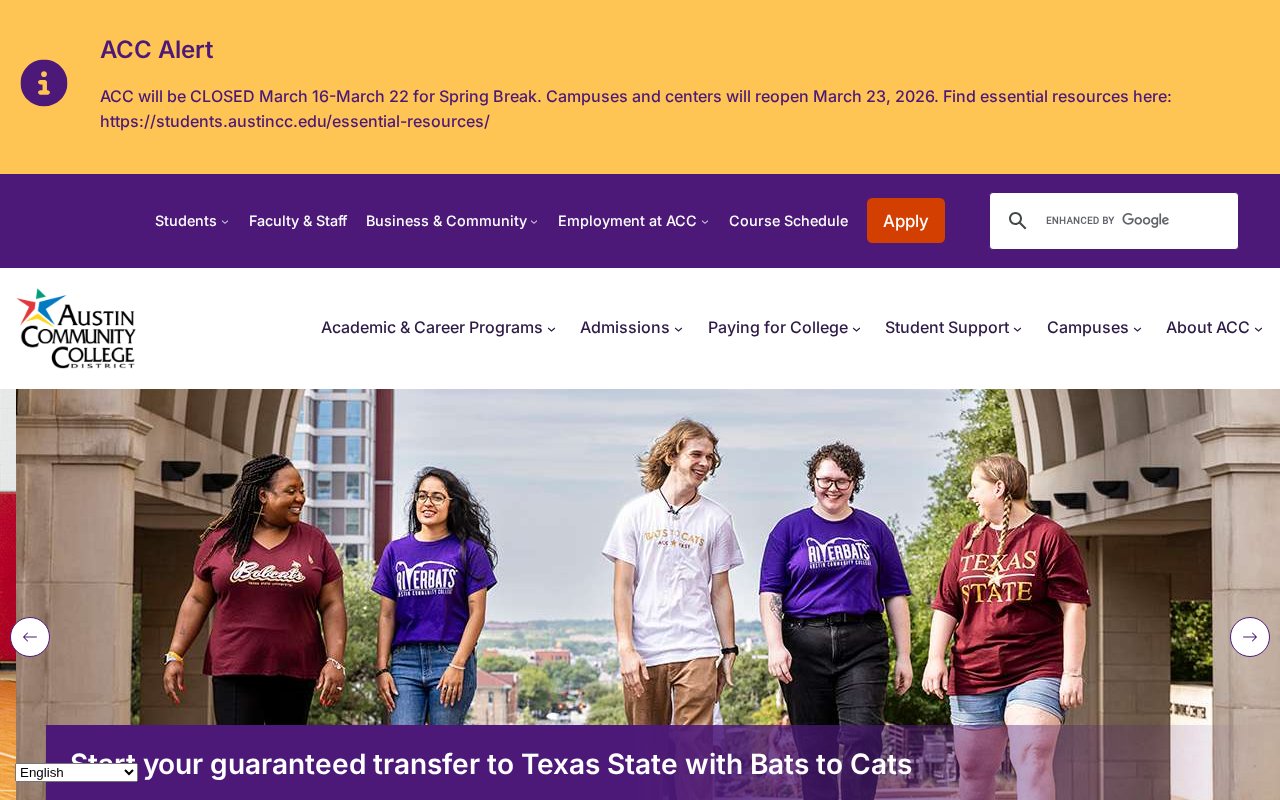
Task: Expand the About ACC menu
Action: 1214,328
